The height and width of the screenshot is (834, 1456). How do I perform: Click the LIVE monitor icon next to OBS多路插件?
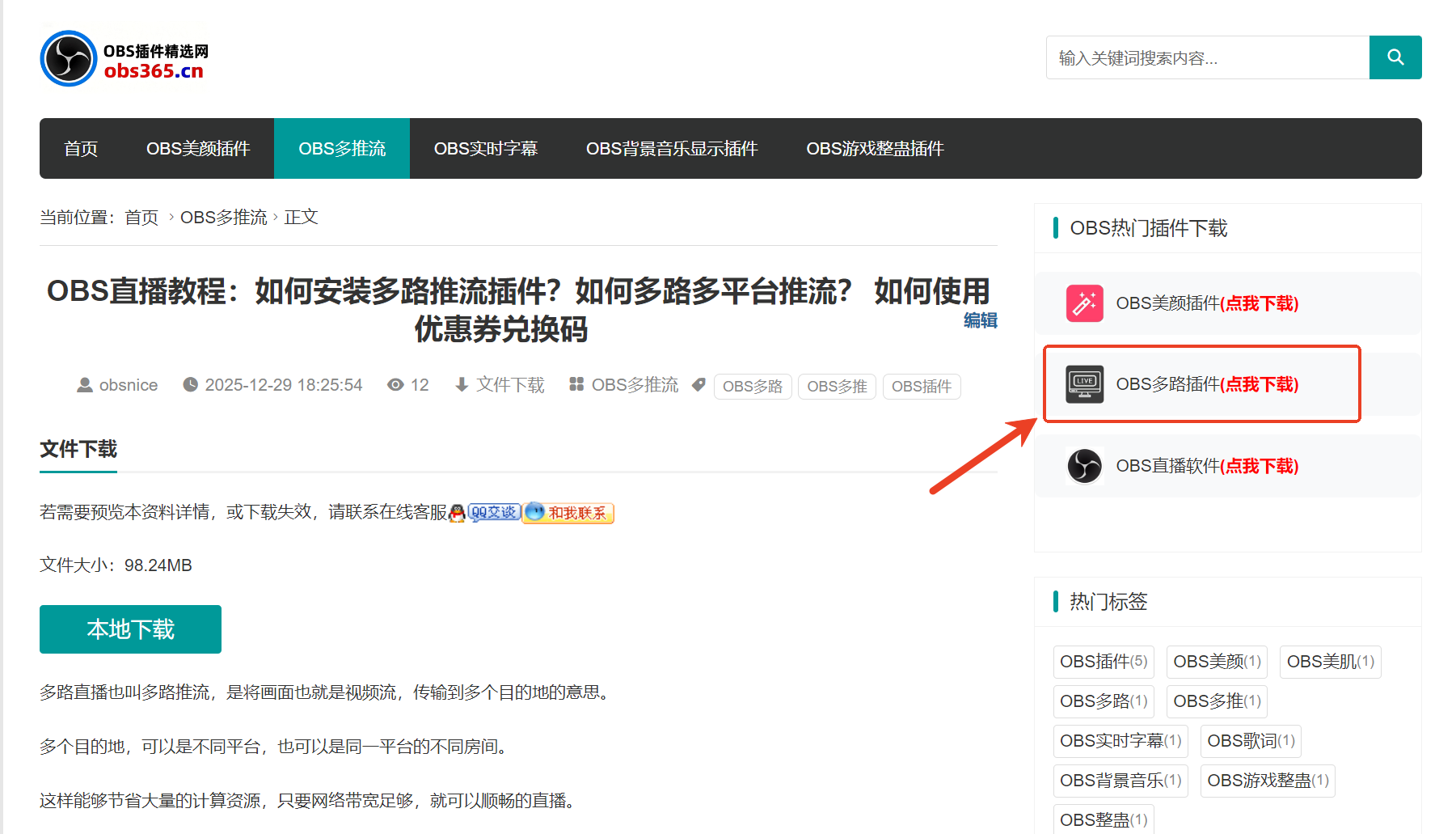1084,383
